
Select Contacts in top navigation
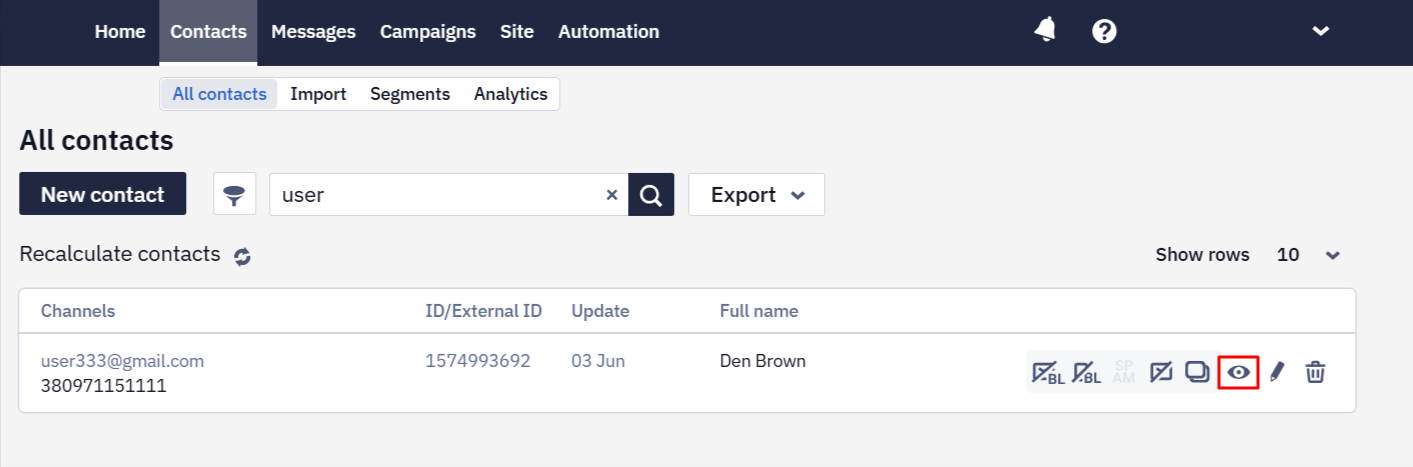coord(208,32)
